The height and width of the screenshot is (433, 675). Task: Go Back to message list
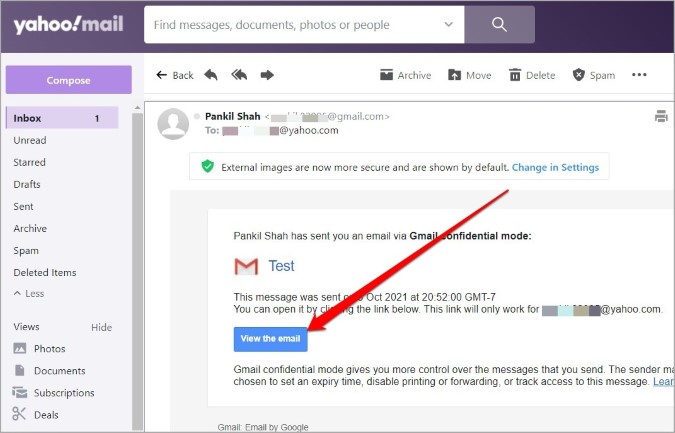point(175,75)
